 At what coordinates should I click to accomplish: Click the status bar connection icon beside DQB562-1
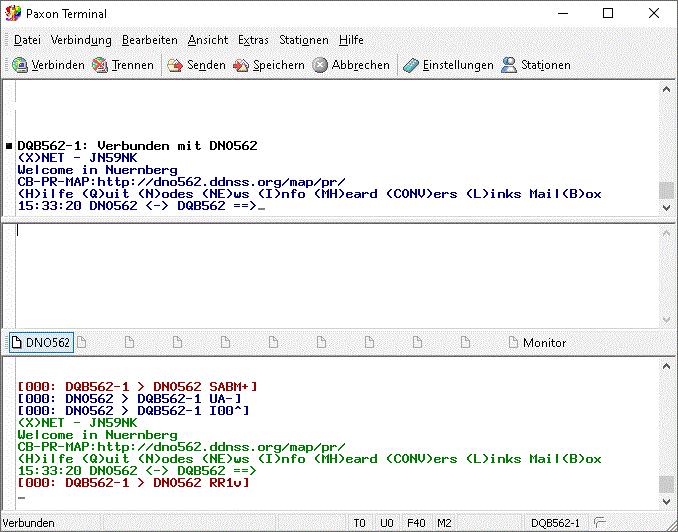tap(600, 523)
